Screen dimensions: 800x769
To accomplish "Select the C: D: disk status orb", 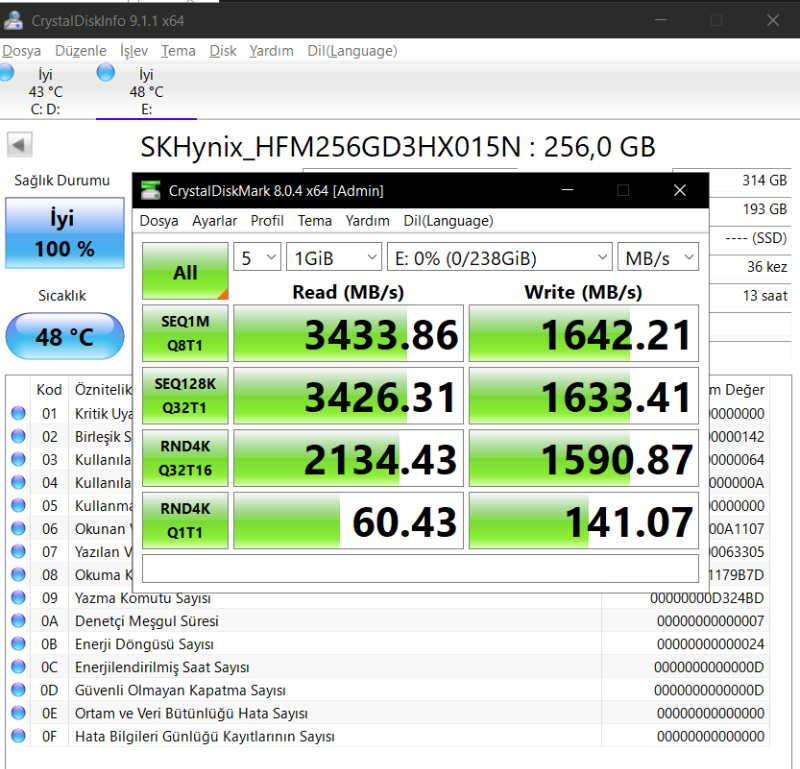I will (5, 72).
